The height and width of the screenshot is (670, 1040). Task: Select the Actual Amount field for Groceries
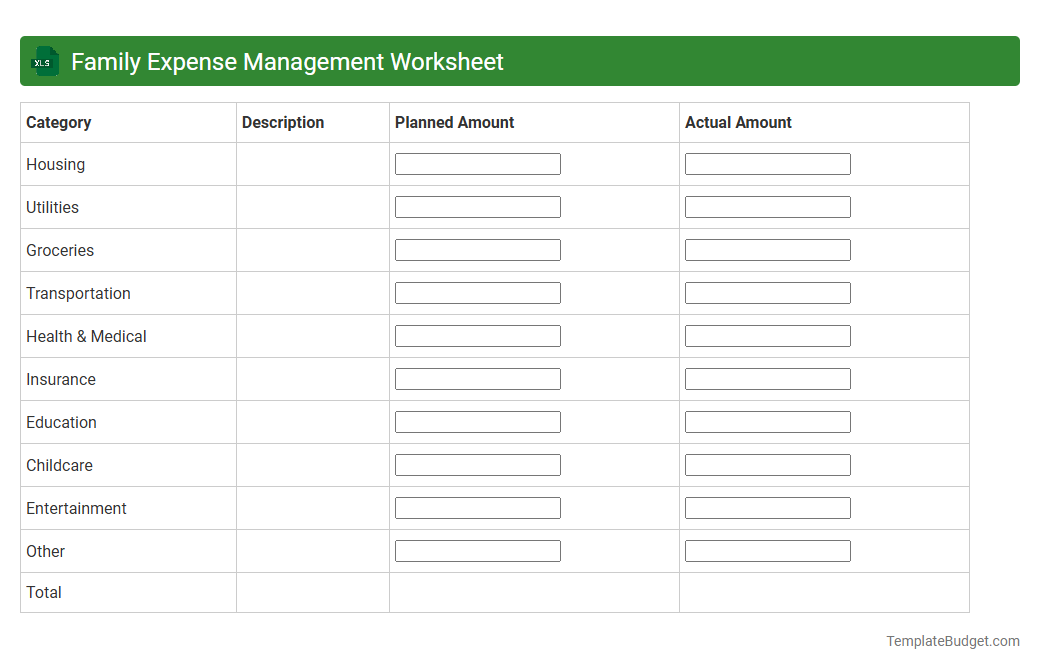pos(767,249)
